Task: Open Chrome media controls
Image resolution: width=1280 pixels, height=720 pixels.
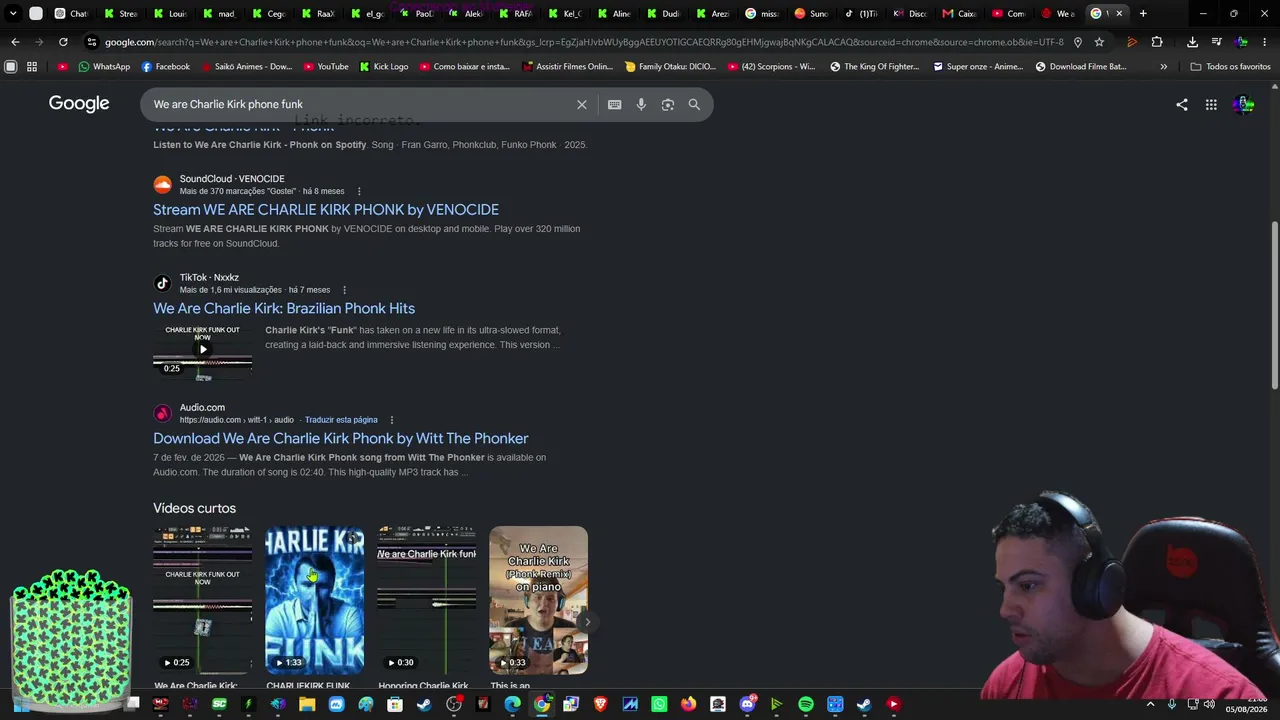Action: pyautogui.click(x=1216, y=42)
